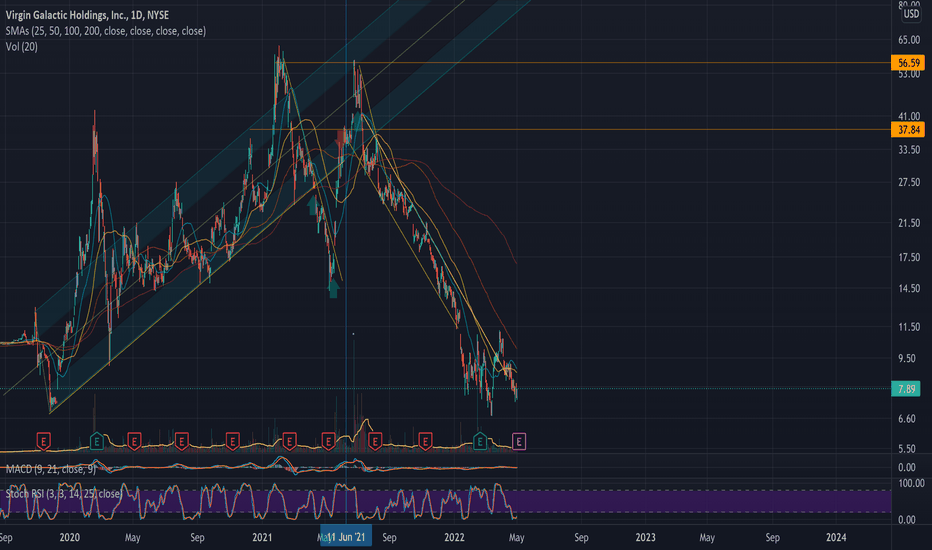Image resolution: width=932 pixels, height=550 pixels.
Task: Click the 2020 label on time axis
Action: point(70,538)
